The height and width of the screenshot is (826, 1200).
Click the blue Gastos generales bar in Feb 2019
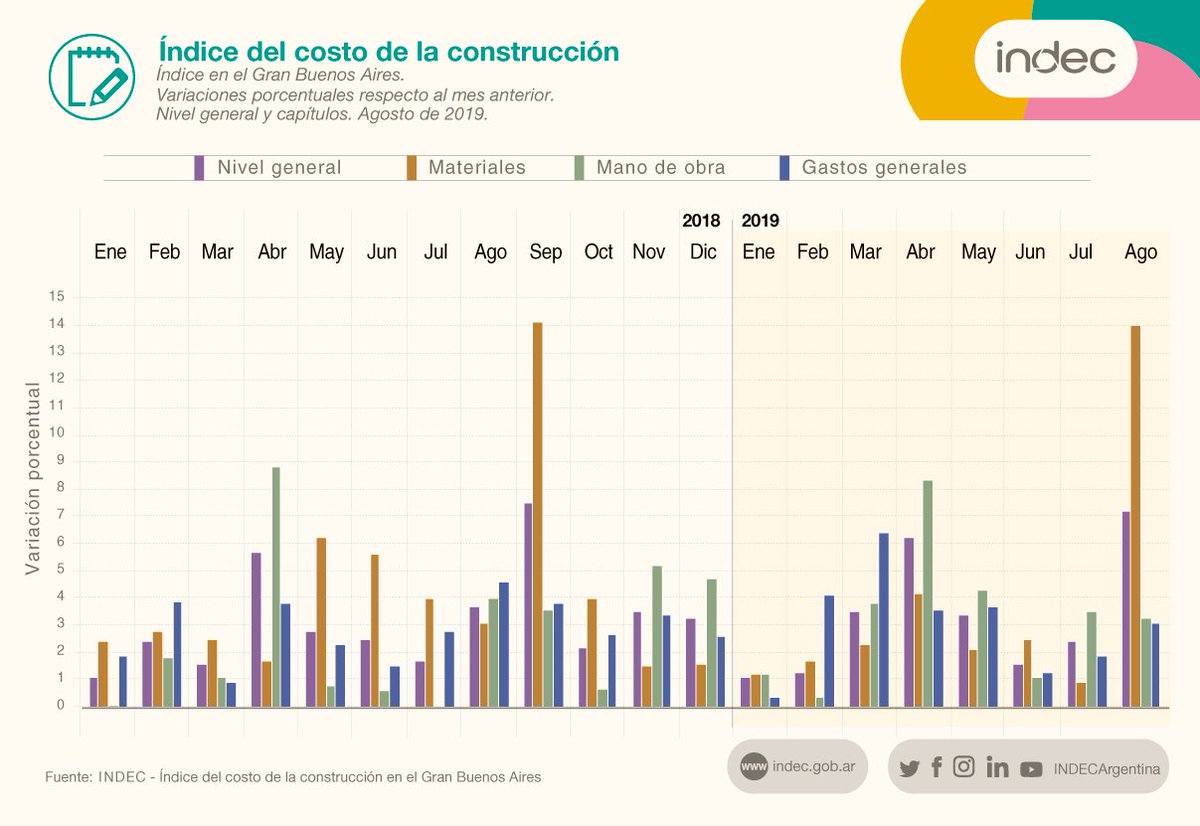[829, 651]
